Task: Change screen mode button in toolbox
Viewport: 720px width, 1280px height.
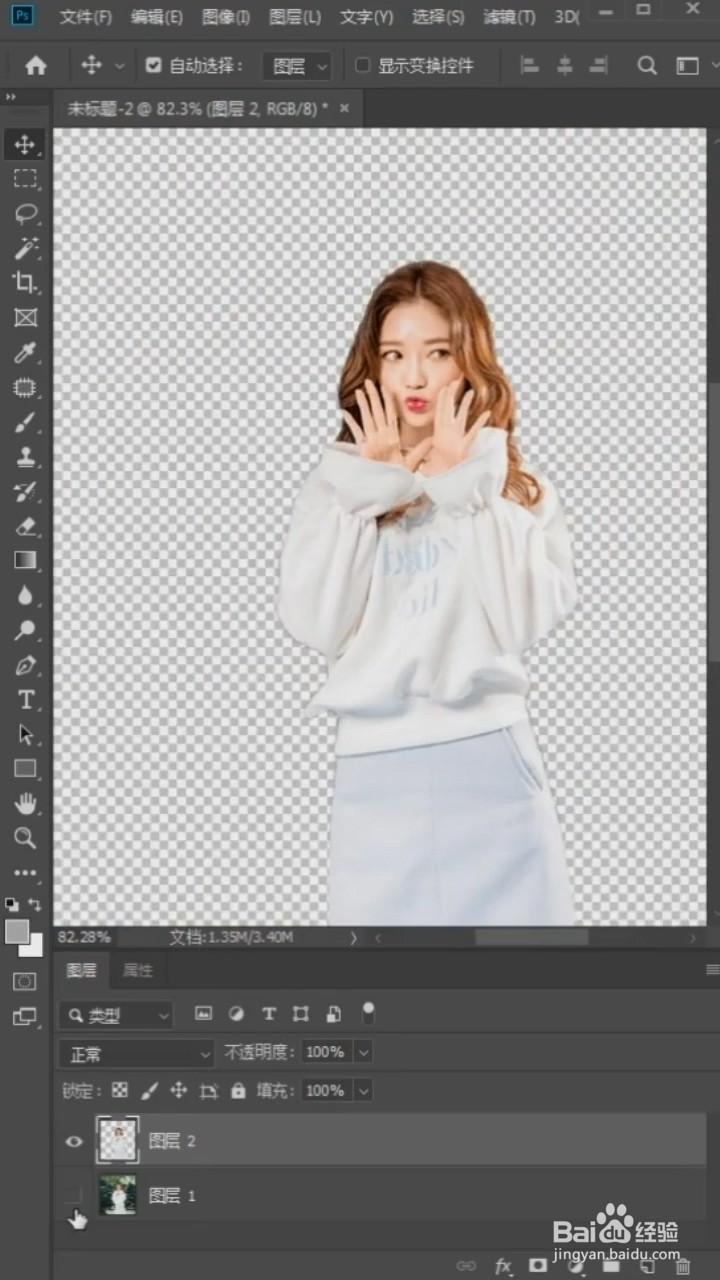Action: click(x=25, y=1016)
